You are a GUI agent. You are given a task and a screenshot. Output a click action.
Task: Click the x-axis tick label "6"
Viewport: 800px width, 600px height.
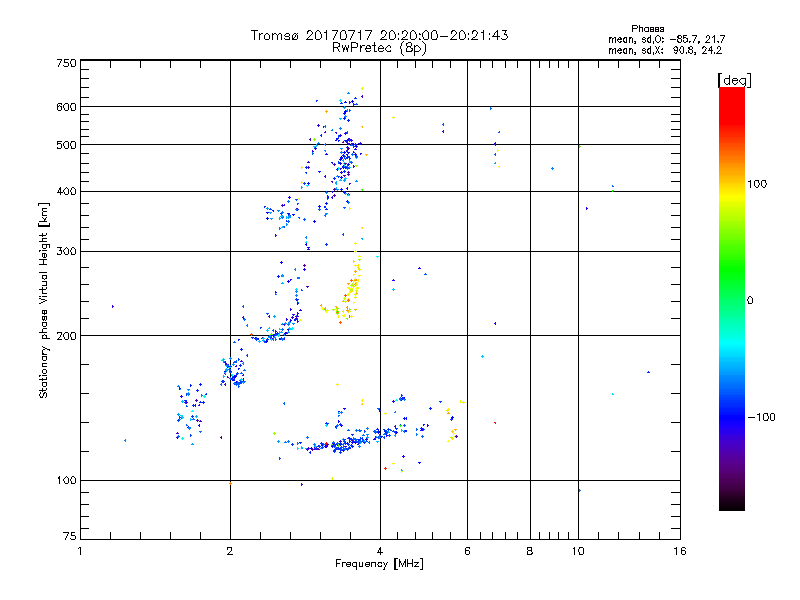tap(467, 551)
